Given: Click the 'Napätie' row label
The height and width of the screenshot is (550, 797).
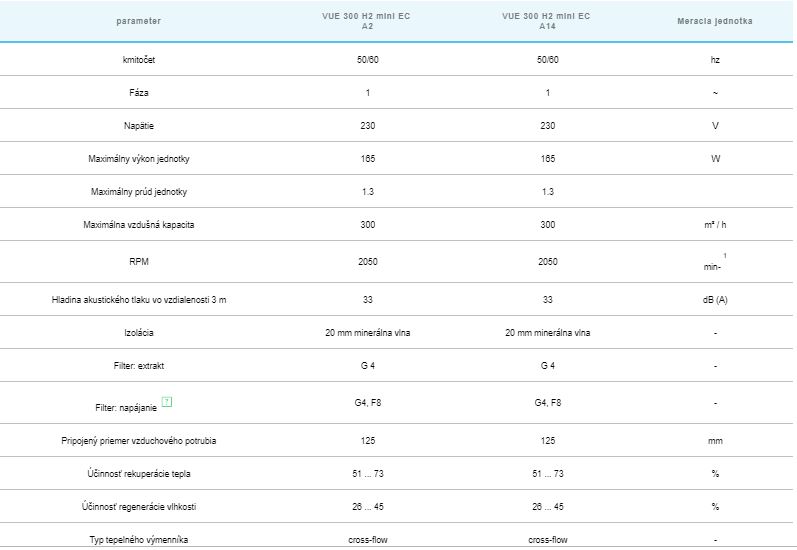Looking at the screenshot, I should (x=138, y=126).
